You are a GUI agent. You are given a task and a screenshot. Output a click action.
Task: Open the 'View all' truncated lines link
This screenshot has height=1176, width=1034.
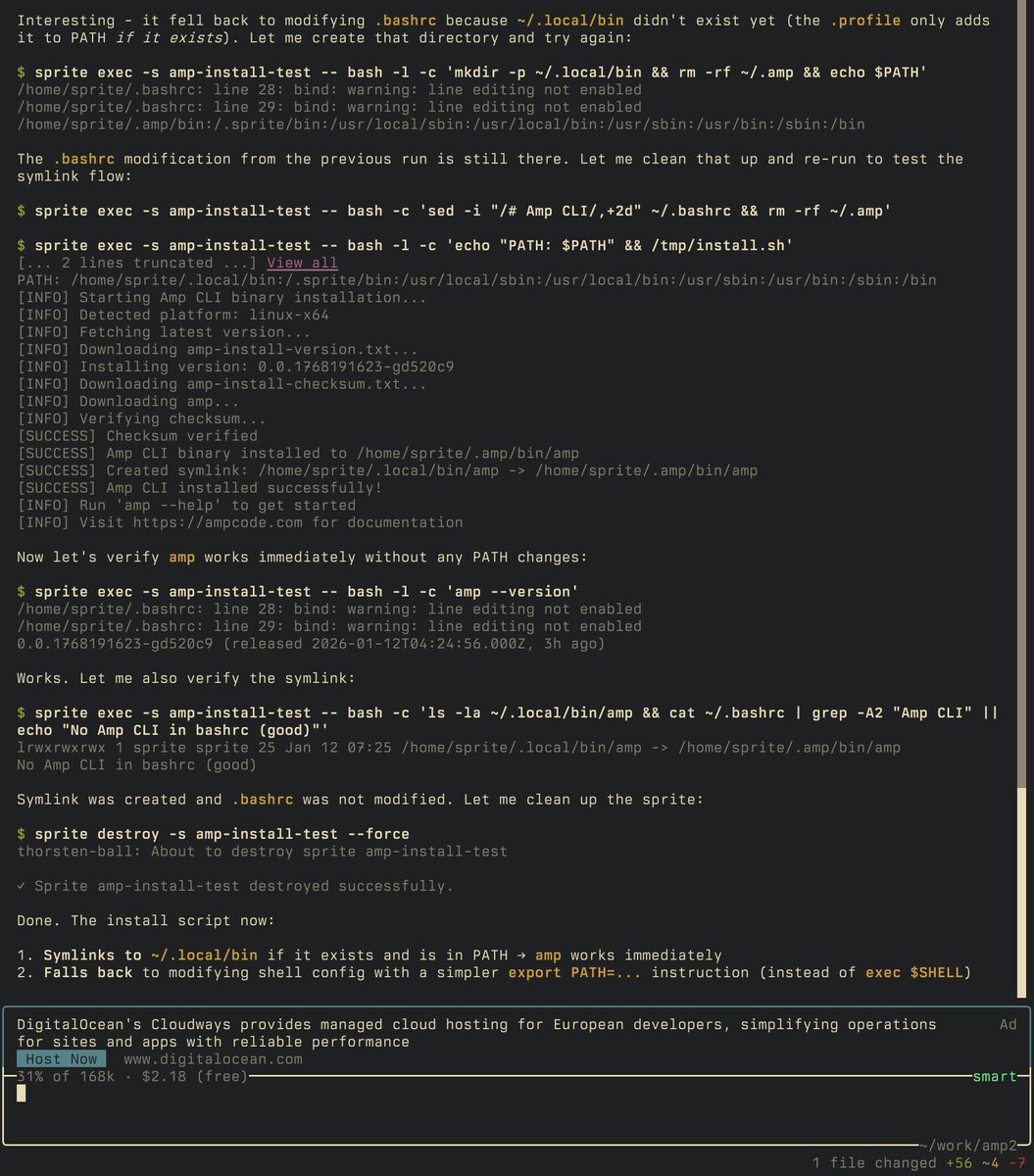tap(302, 263)
